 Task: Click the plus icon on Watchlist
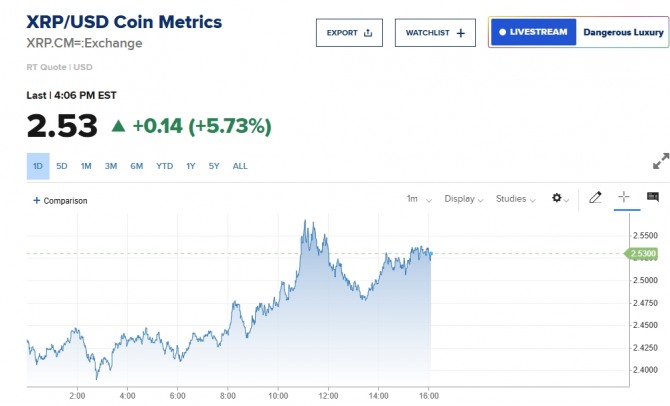pyautogui.click(x=460, y=33)
